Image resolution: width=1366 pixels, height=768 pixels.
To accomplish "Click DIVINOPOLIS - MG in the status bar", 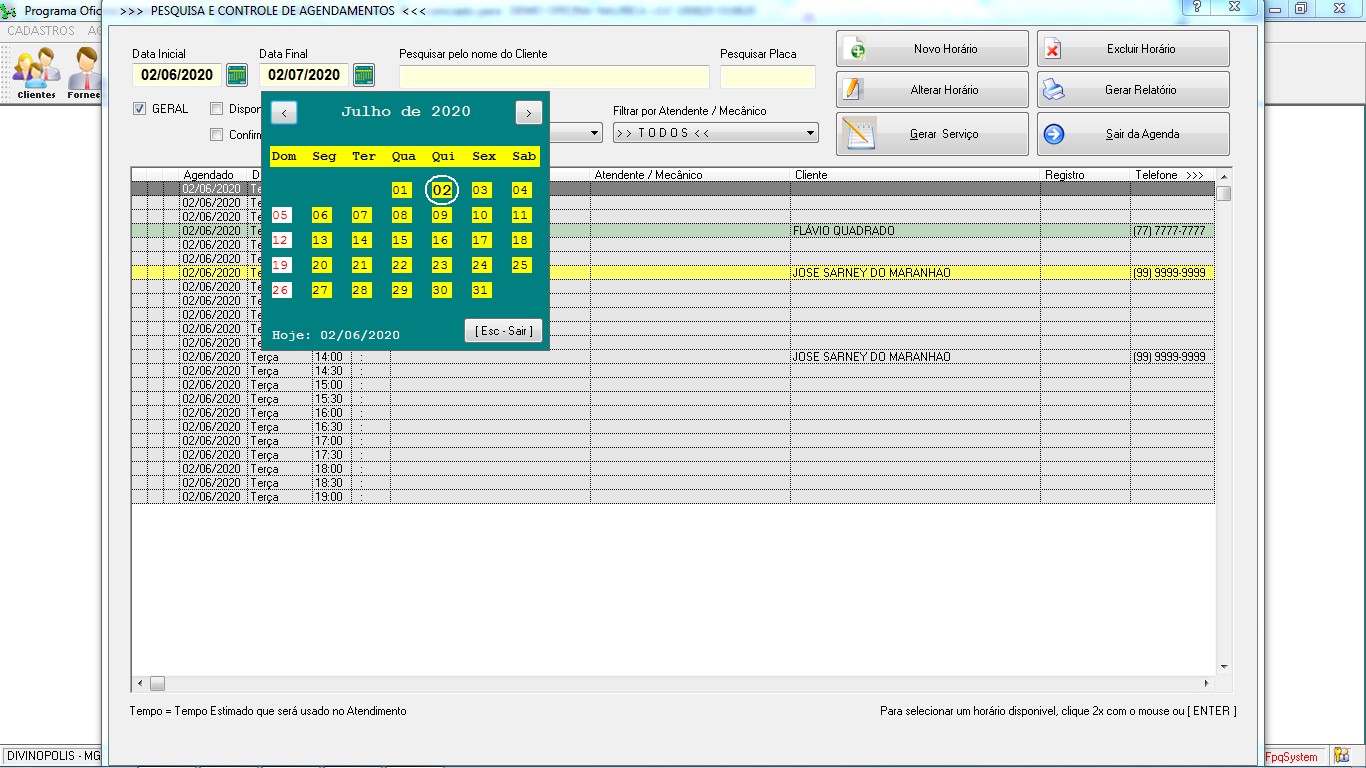I will [54, 757].
